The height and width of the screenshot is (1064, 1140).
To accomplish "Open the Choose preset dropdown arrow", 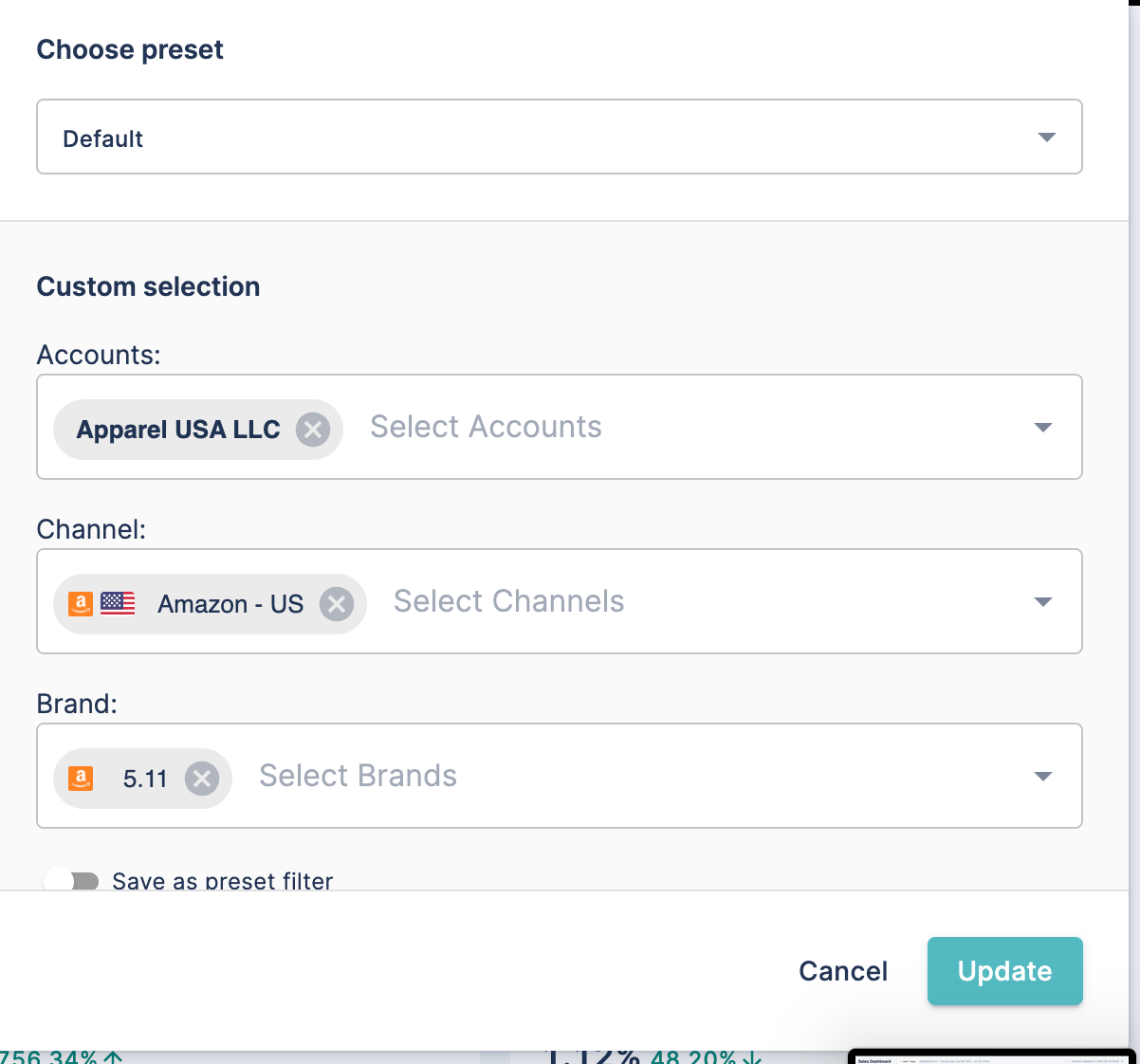I will 1046,138.
